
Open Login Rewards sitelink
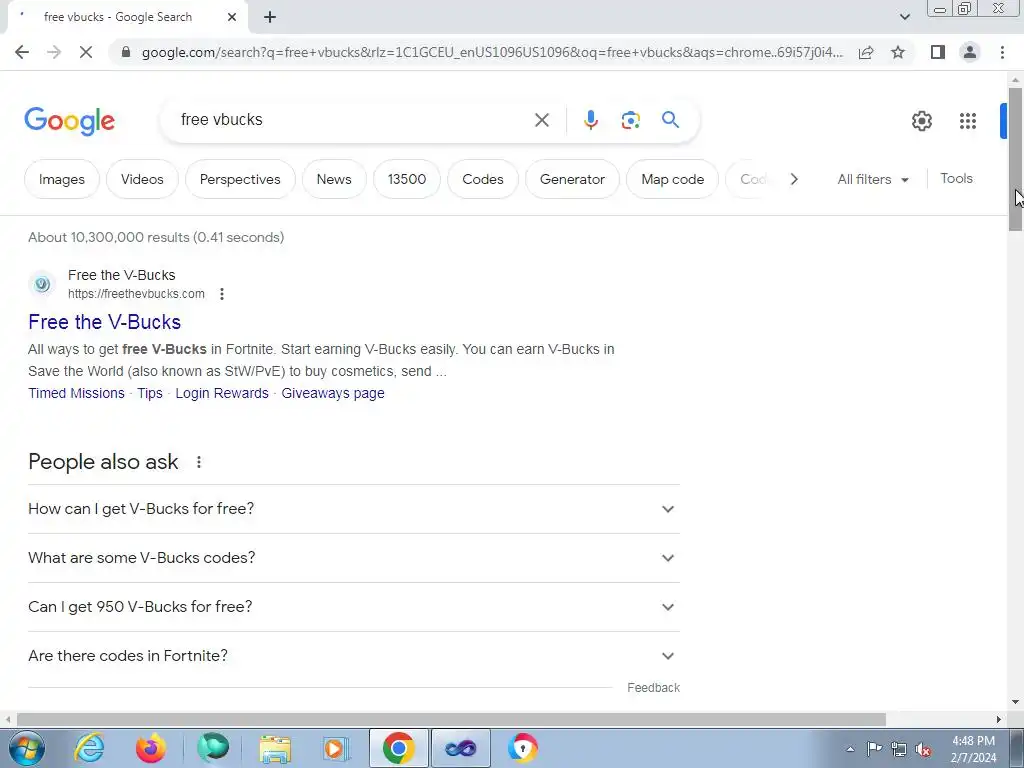pos(222,393)
